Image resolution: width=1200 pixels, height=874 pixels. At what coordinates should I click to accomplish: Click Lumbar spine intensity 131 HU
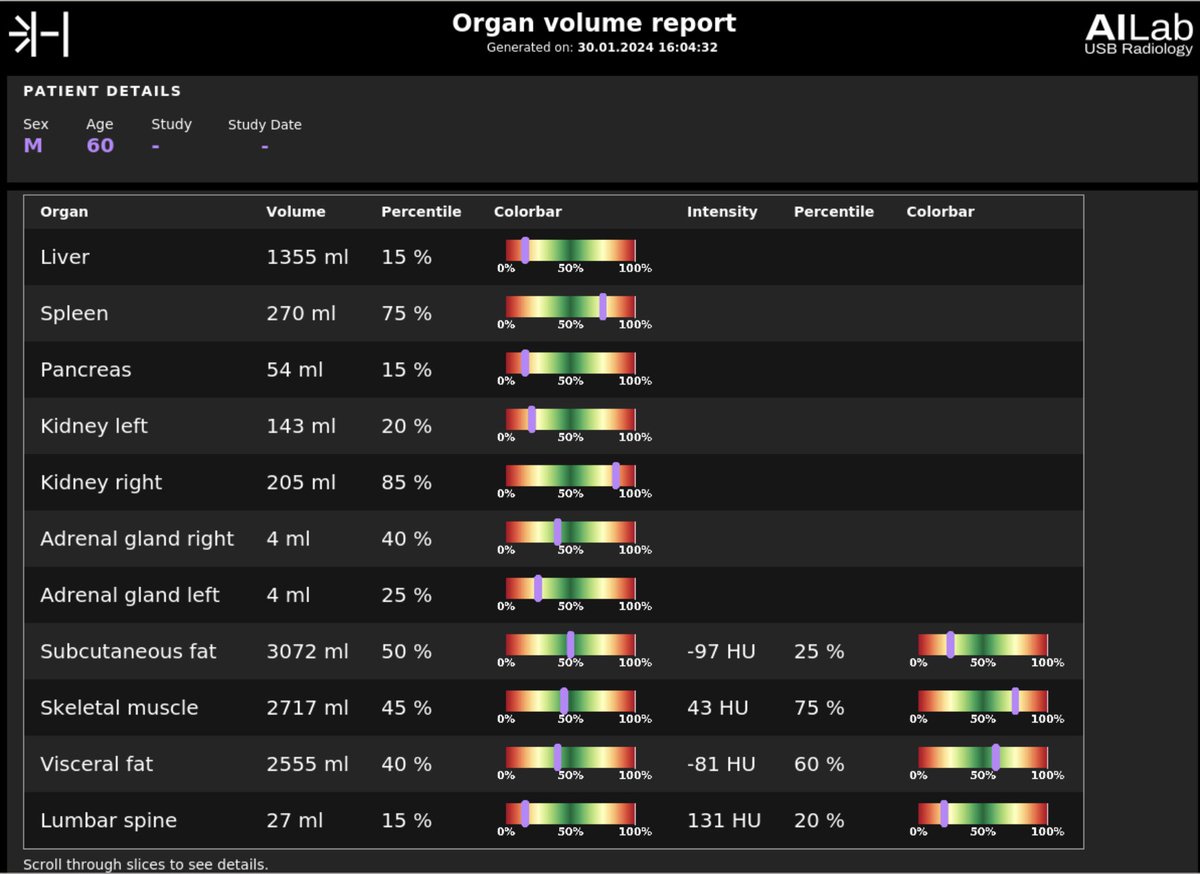click(x=724, y=820)
